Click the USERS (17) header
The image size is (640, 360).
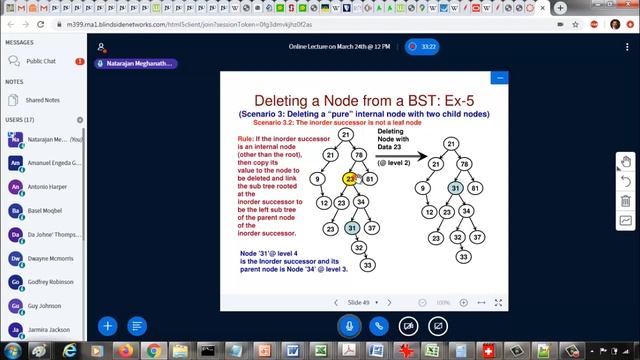[20, 120]
